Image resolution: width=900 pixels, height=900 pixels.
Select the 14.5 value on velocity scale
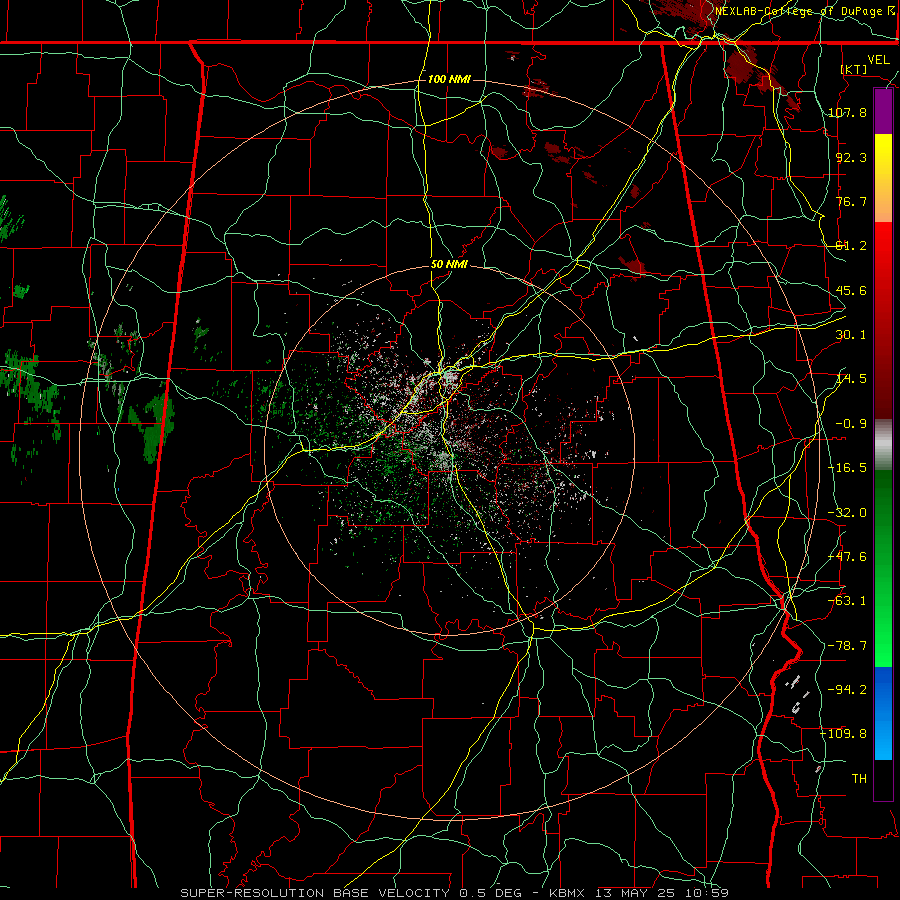point(851,379)
